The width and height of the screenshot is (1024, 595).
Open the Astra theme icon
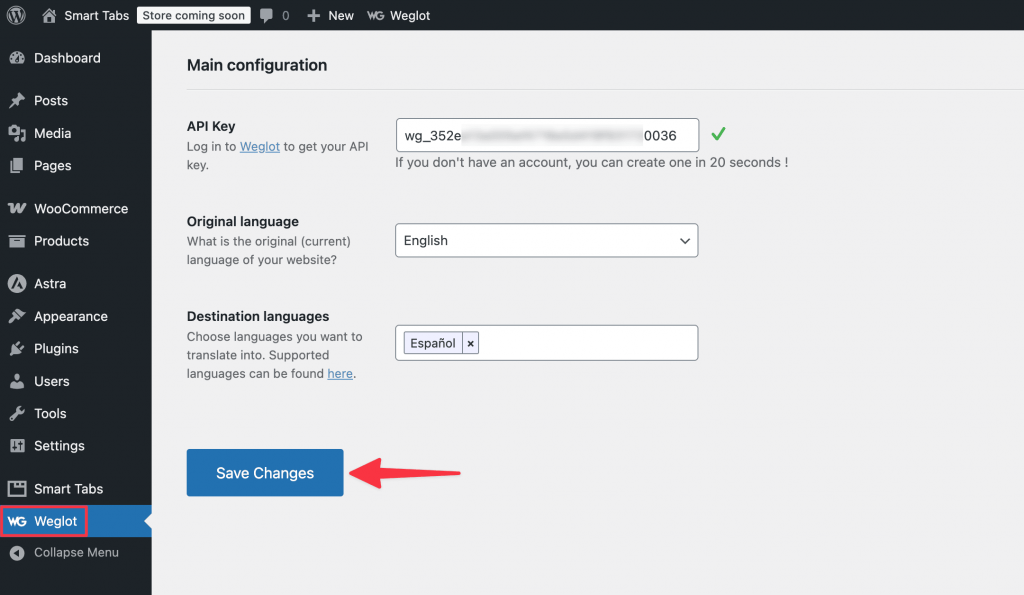tap(17, 283)
